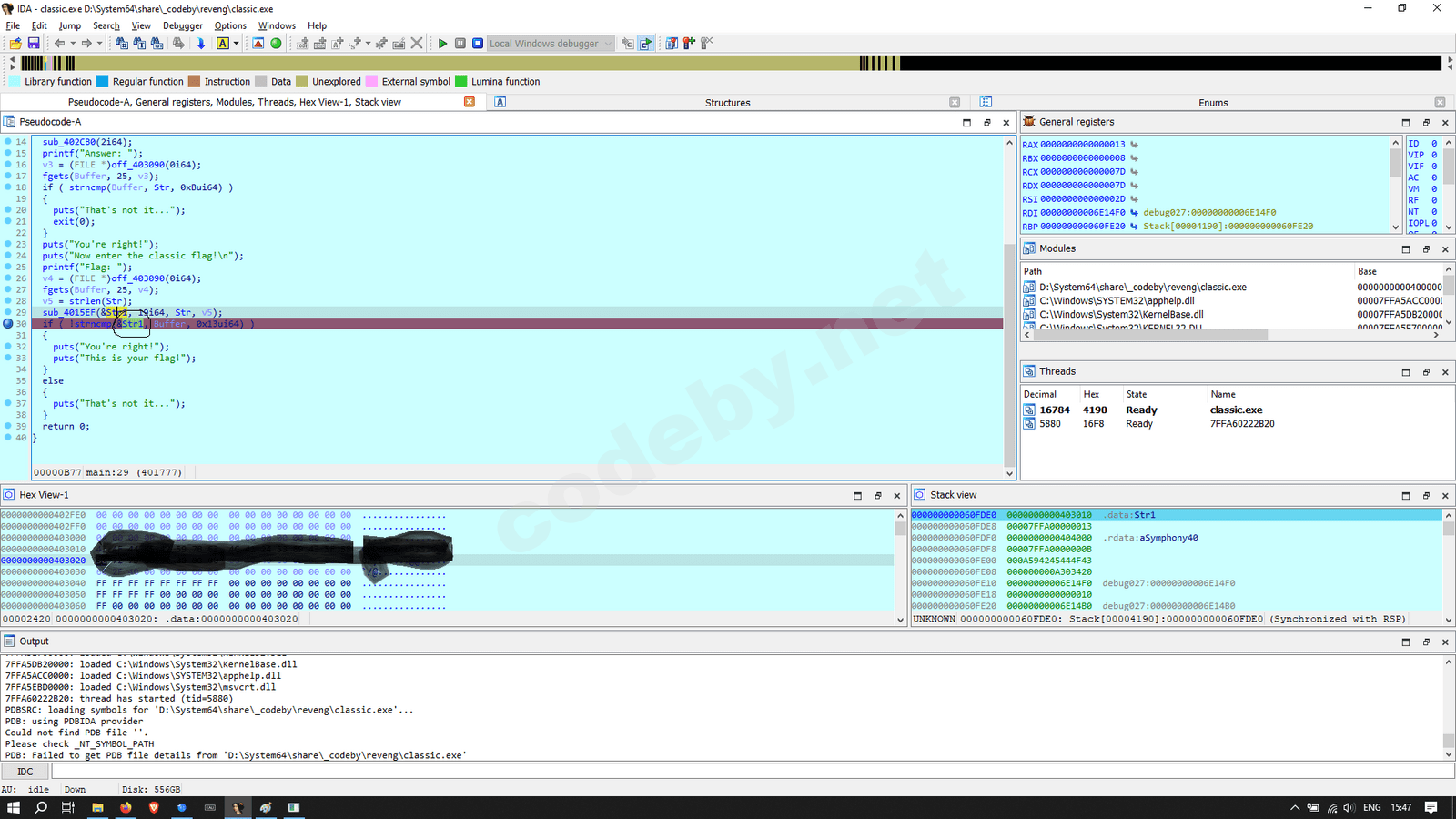
Task: Click the first icon right of the debugger dropdown
Action: pyautogui.click(x=627, y=44)
